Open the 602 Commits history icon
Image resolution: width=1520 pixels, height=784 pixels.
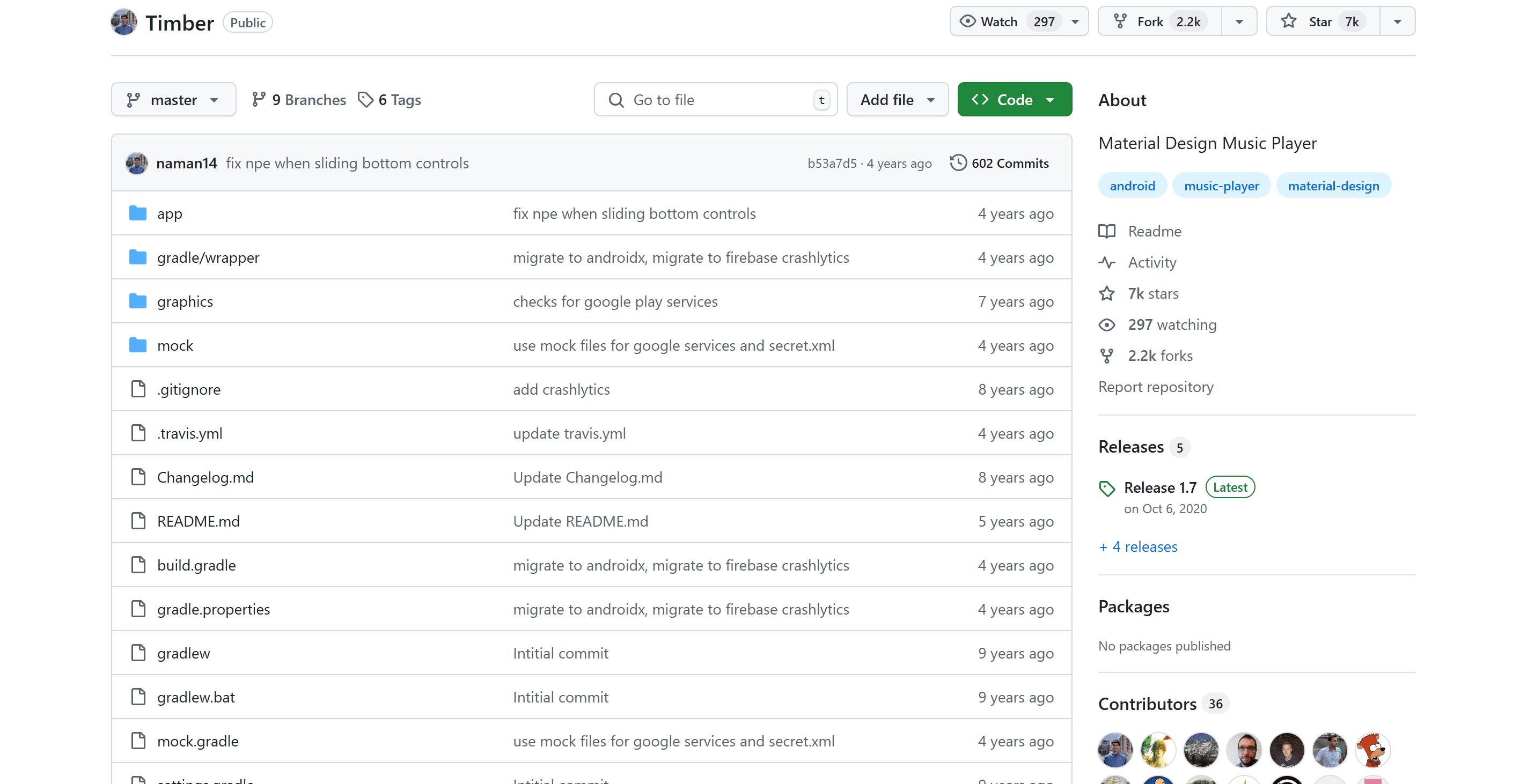coord(958,163)
